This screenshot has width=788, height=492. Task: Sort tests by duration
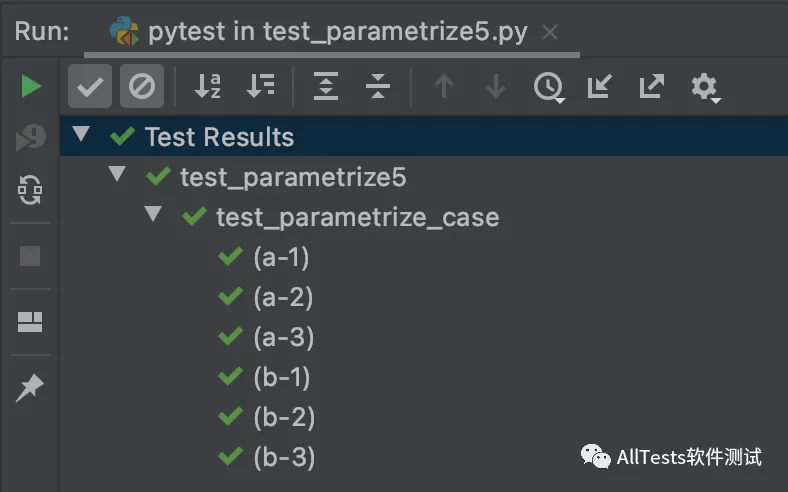click(x=260, y=87)
